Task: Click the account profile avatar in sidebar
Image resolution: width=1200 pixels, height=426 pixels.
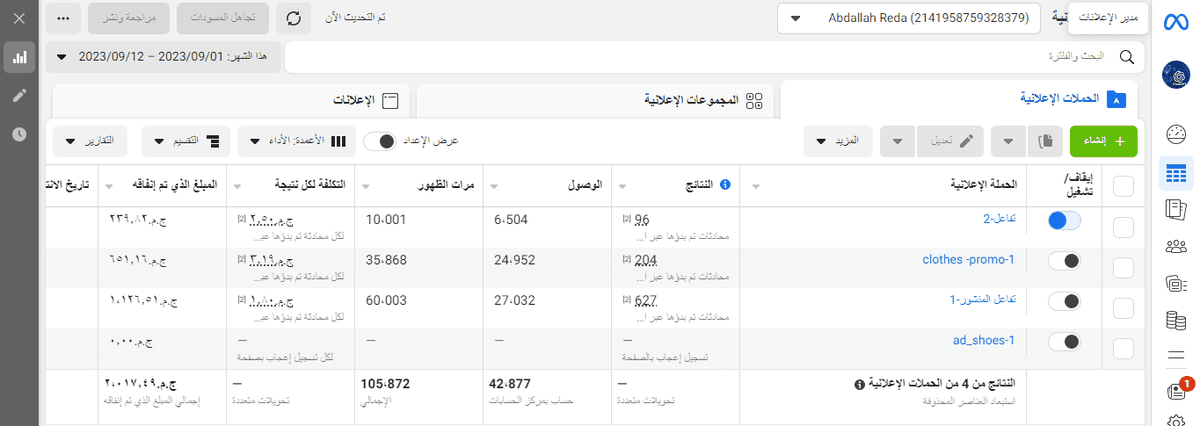Action: (1176, 75)
